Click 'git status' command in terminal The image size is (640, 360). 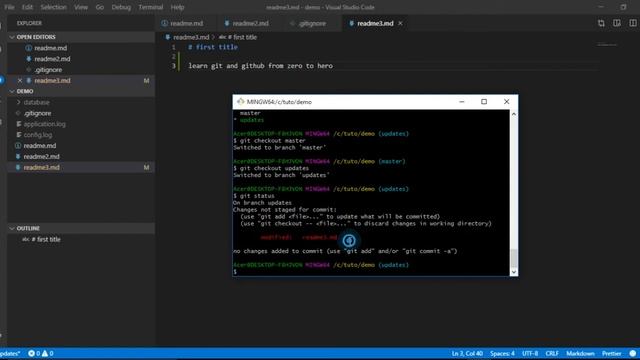[257, 196]
